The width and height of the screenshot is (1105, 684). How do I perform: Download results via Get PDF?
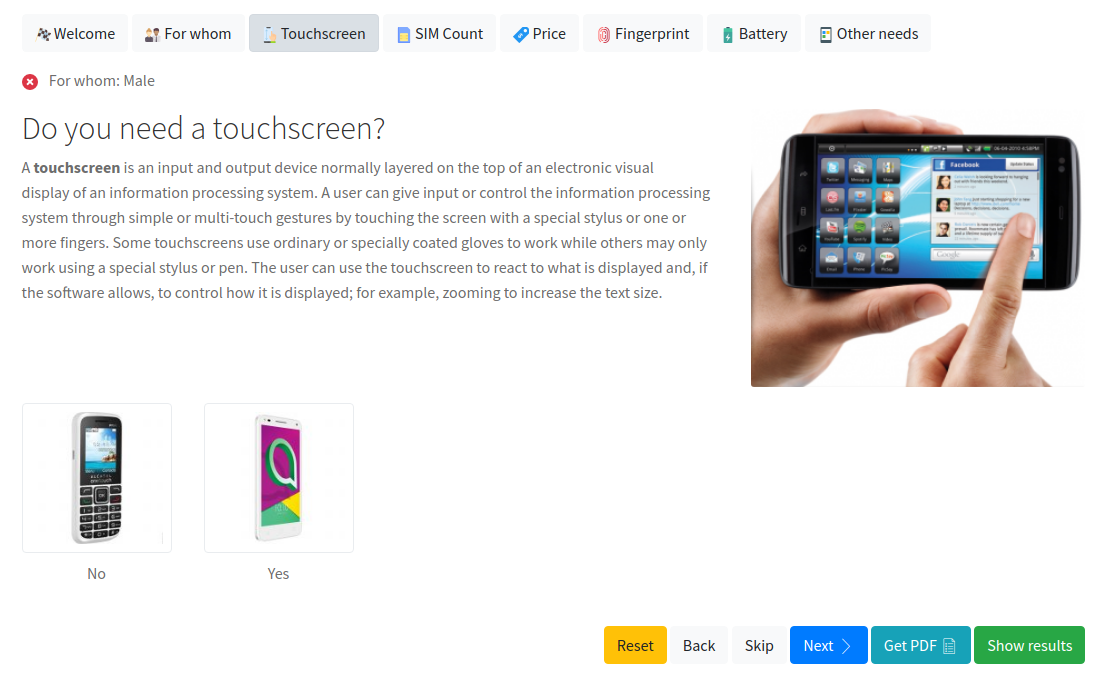[920, 645]
